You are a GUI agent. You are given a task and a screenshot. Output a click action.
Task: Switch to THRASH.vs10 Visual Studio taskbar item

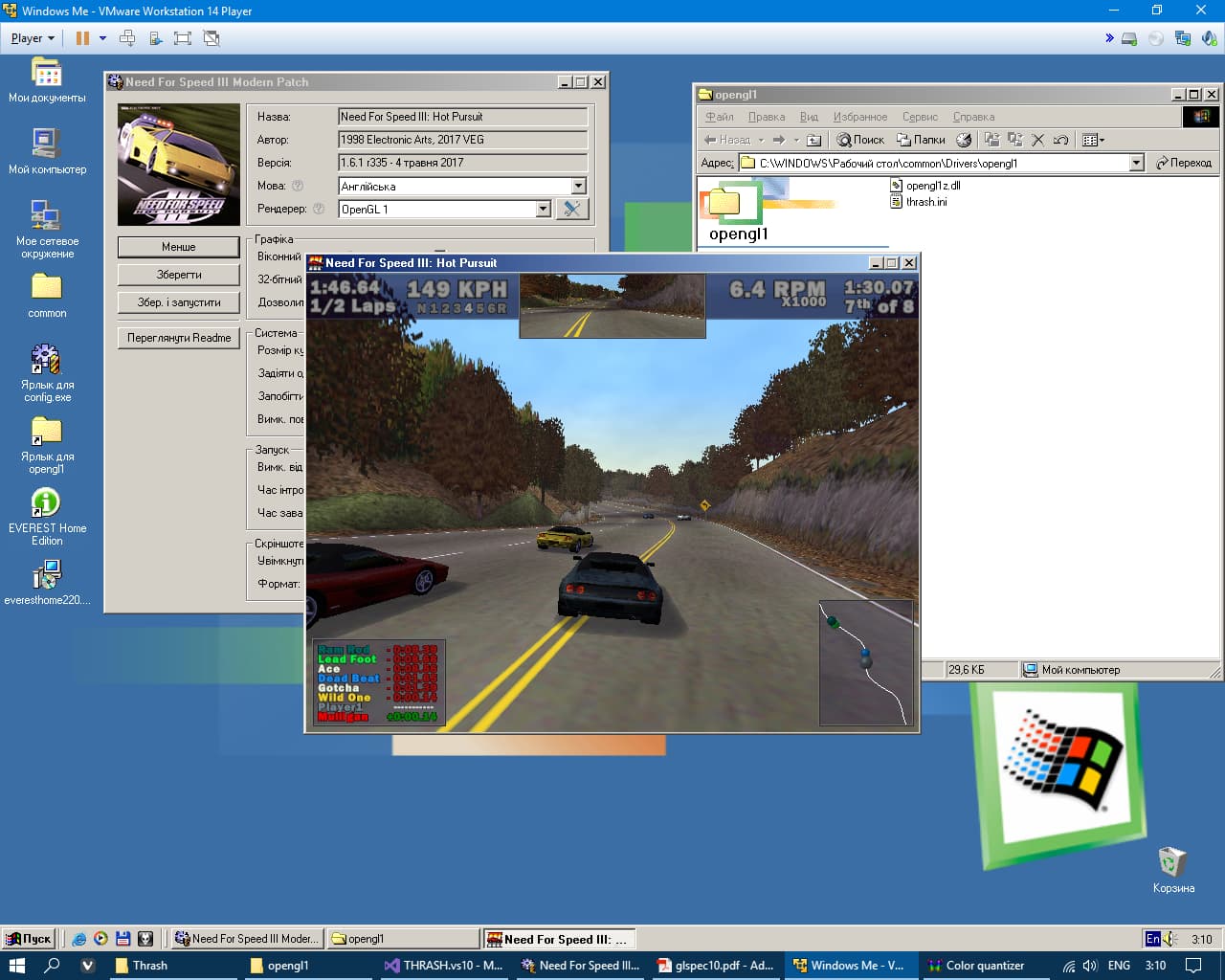click(444, 966)
